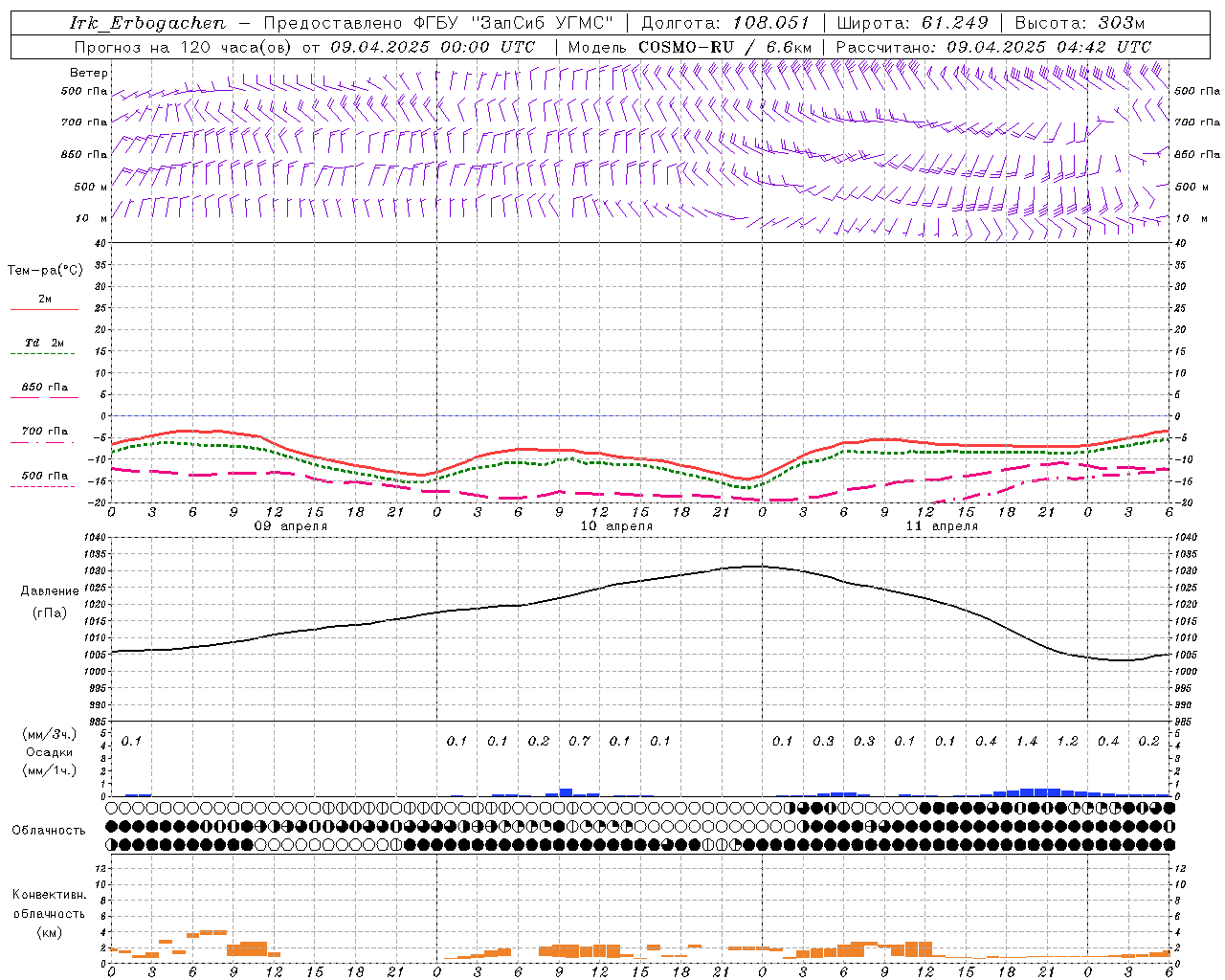This screenshot has width=1225, height=980.
Task: Click the Irk_Erbogachen station name in header
Action: coord(147,23)
